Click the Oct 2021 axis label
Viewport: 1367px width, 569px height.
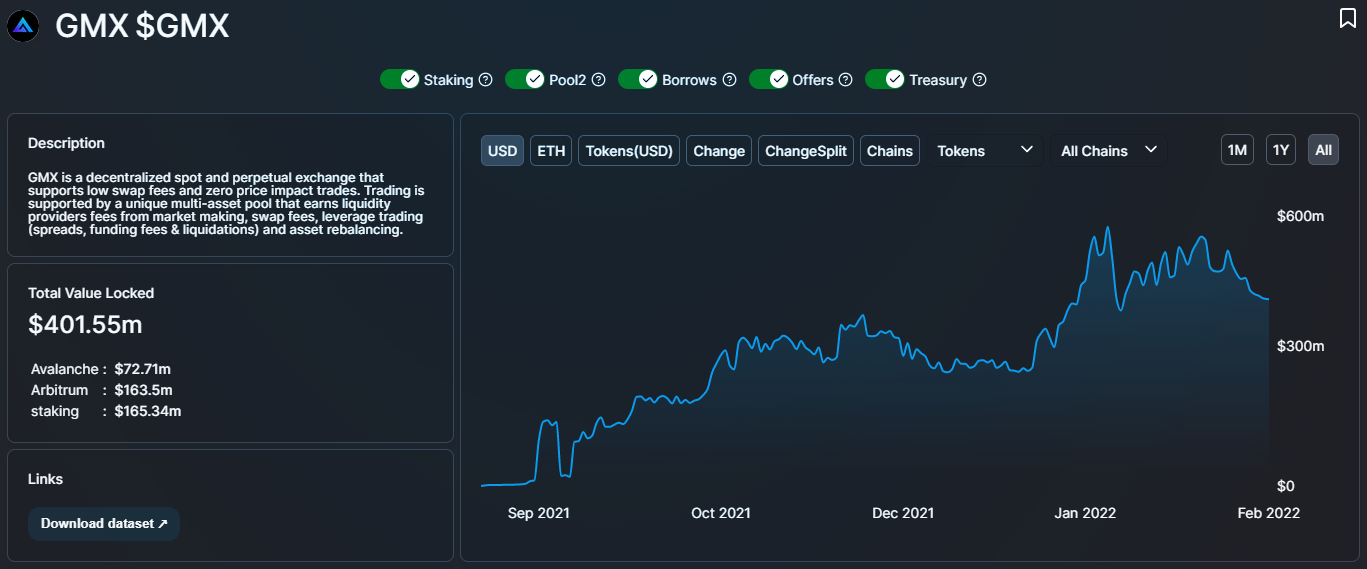tap(721, 513)
